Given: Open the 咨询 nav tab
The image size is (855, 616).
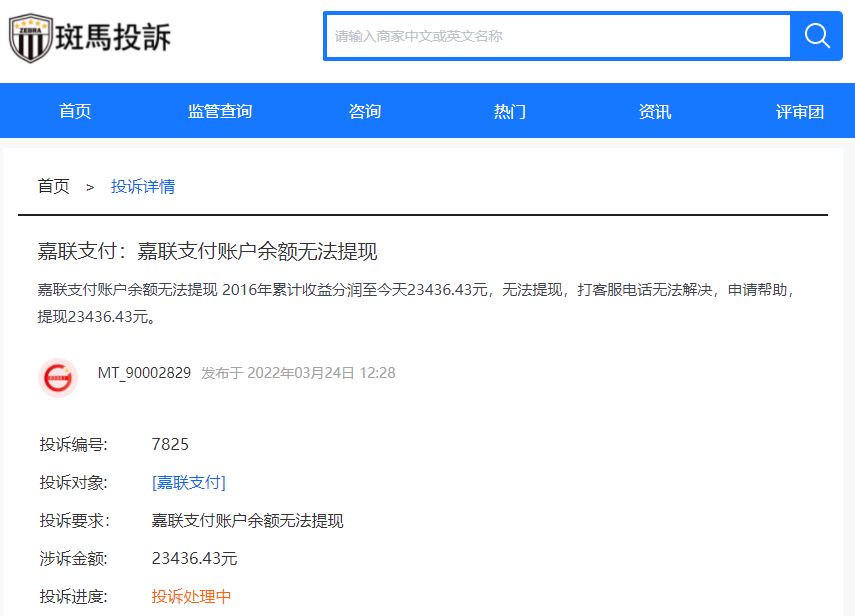Looking at the screenshot, I should (x=365, y=111).
